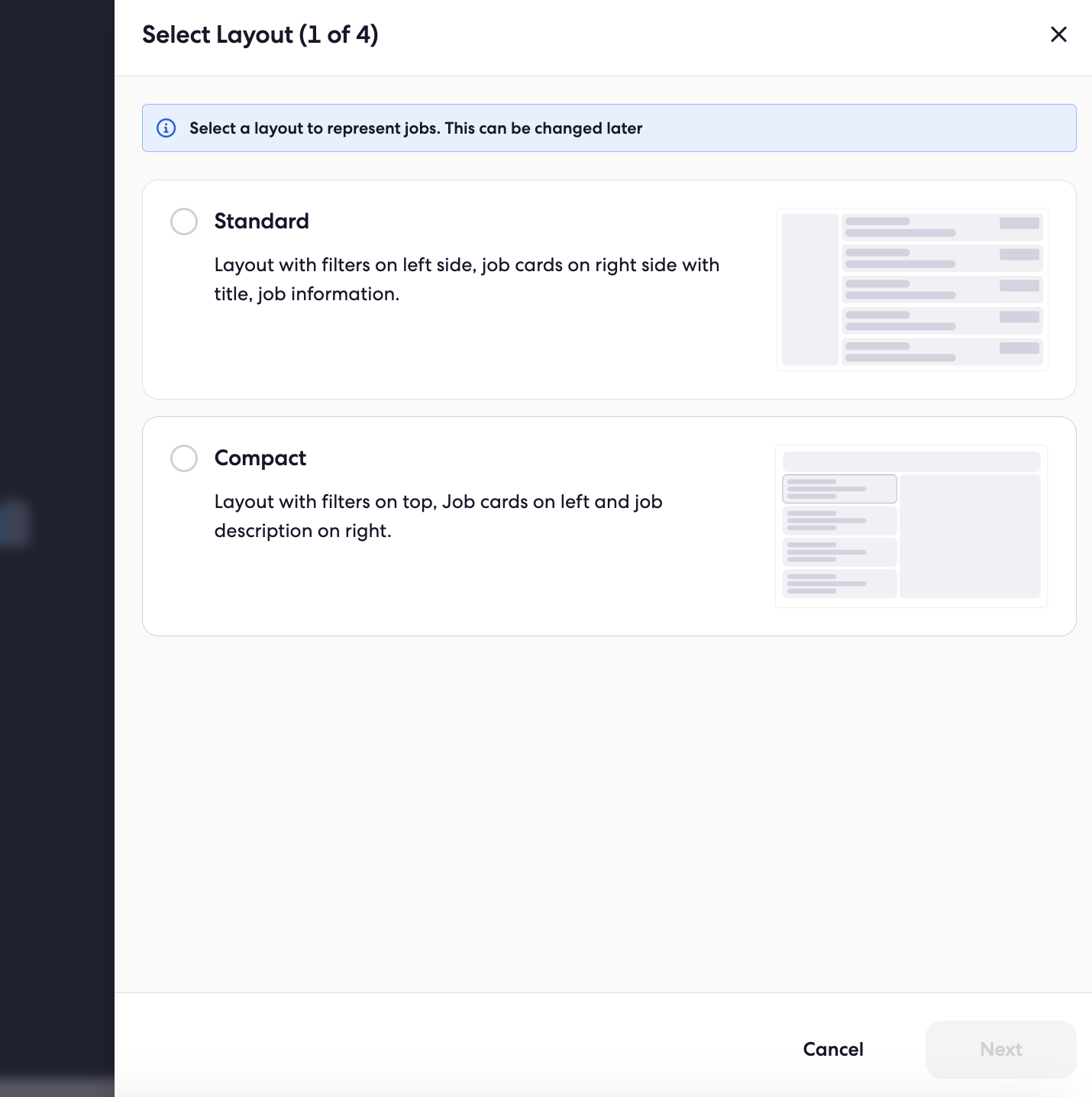Click the Standard layout title

261,221
